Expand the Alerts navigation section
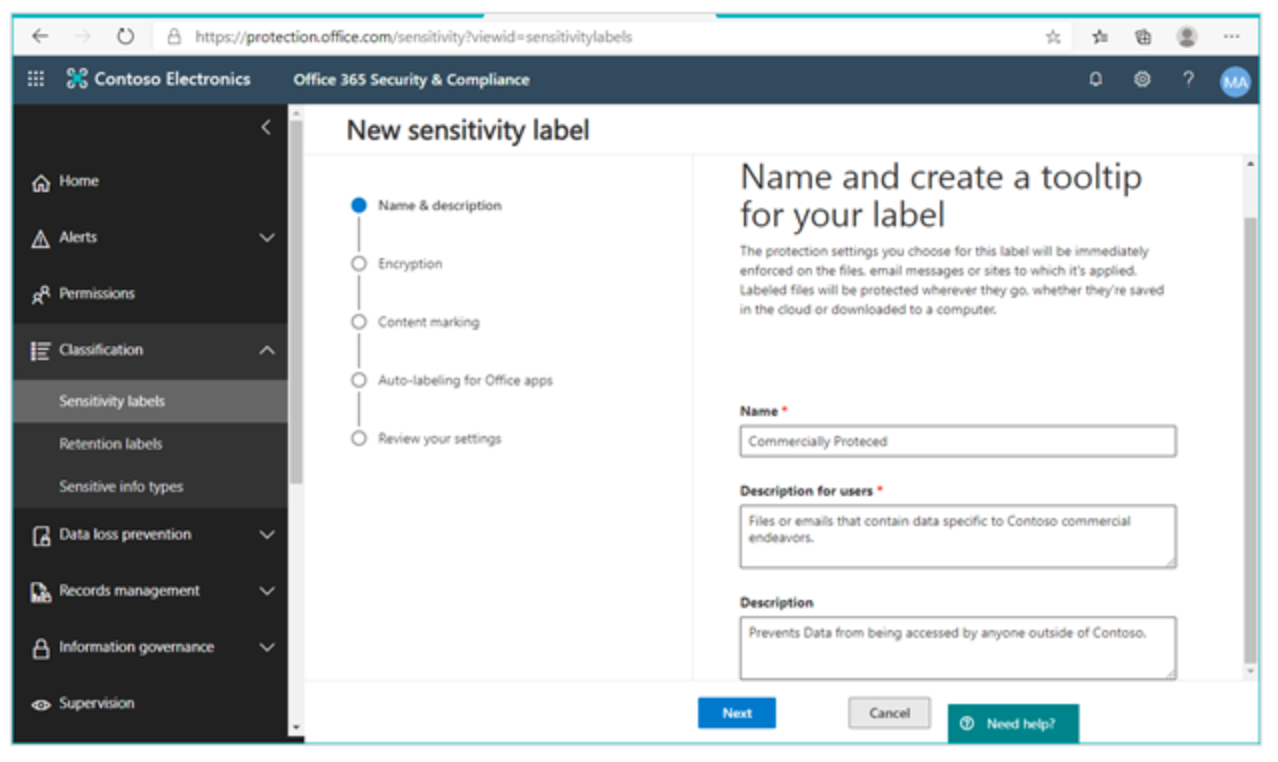This screenshot has width=1278, height=762. pyautogui.click(x=267, y=237)
